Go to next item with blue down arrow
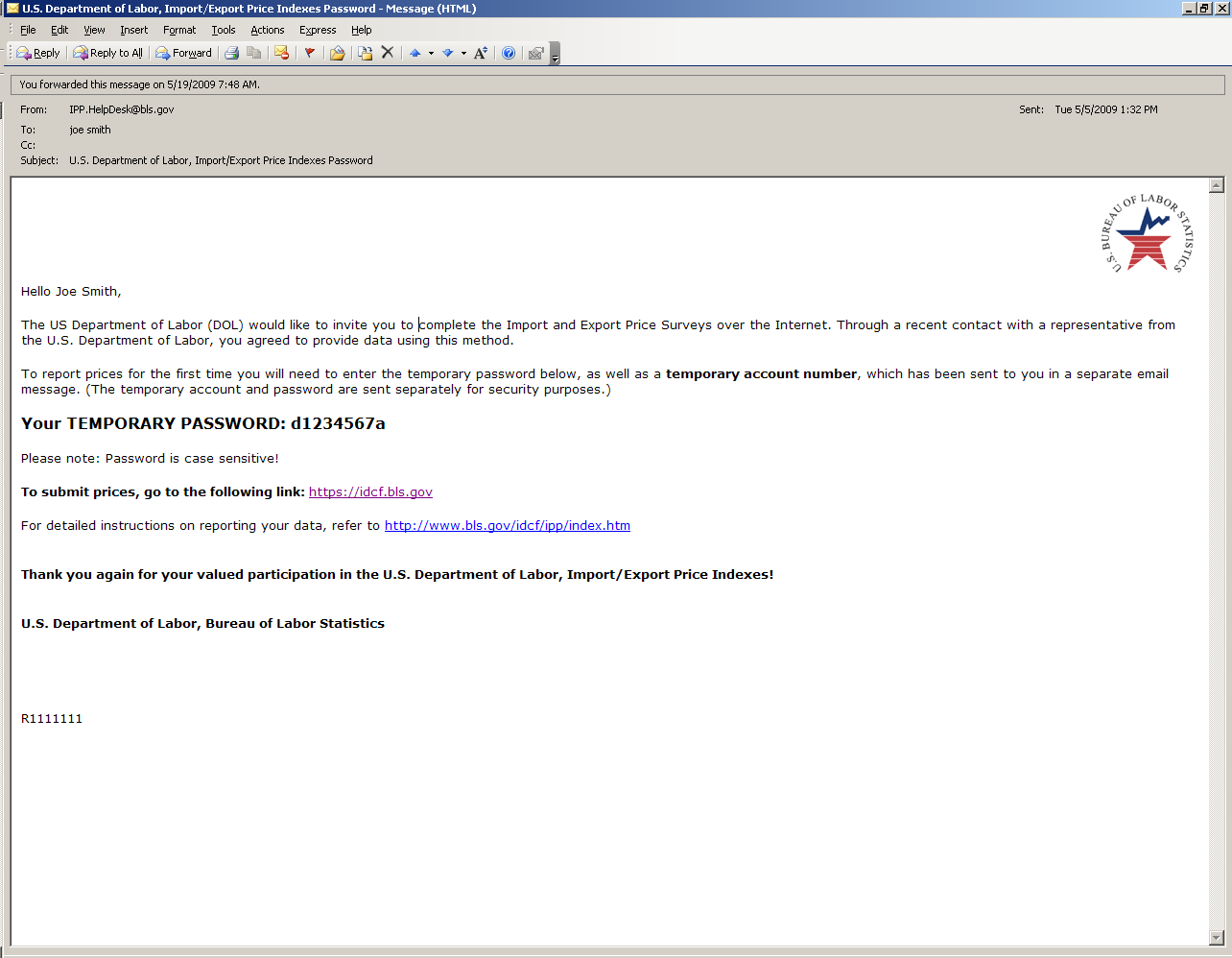 pyautogui.click(x=447, y=53)
